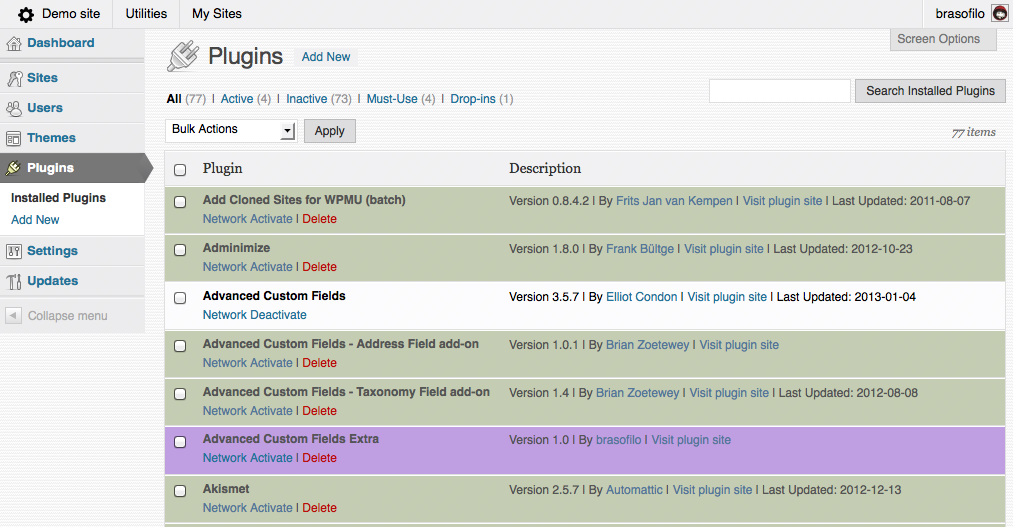
Task: Click the Updates tools icon
Action: (14, 282)
